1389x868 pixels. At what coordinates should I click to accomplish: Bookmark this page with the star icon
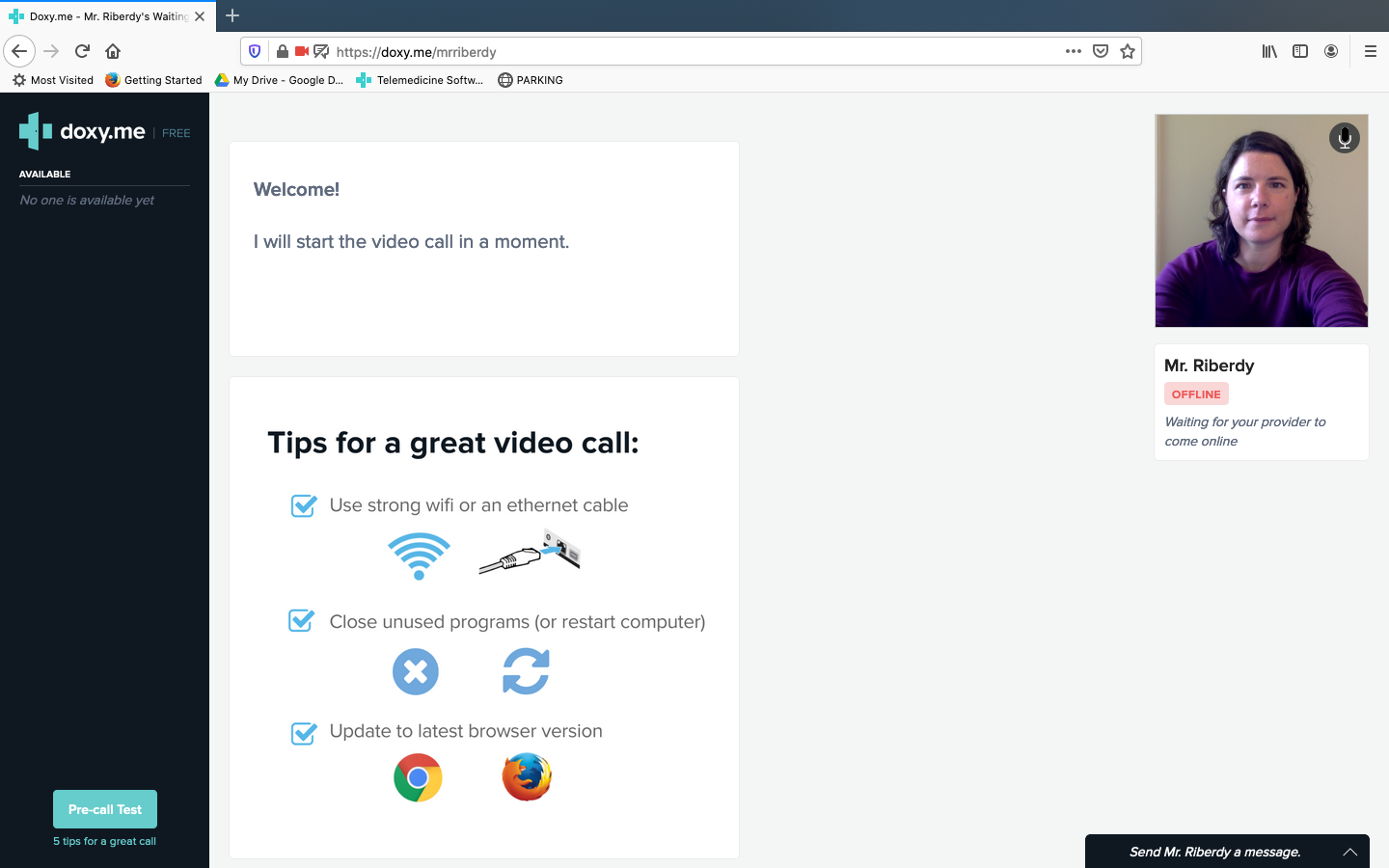(x=1127, y=51)
